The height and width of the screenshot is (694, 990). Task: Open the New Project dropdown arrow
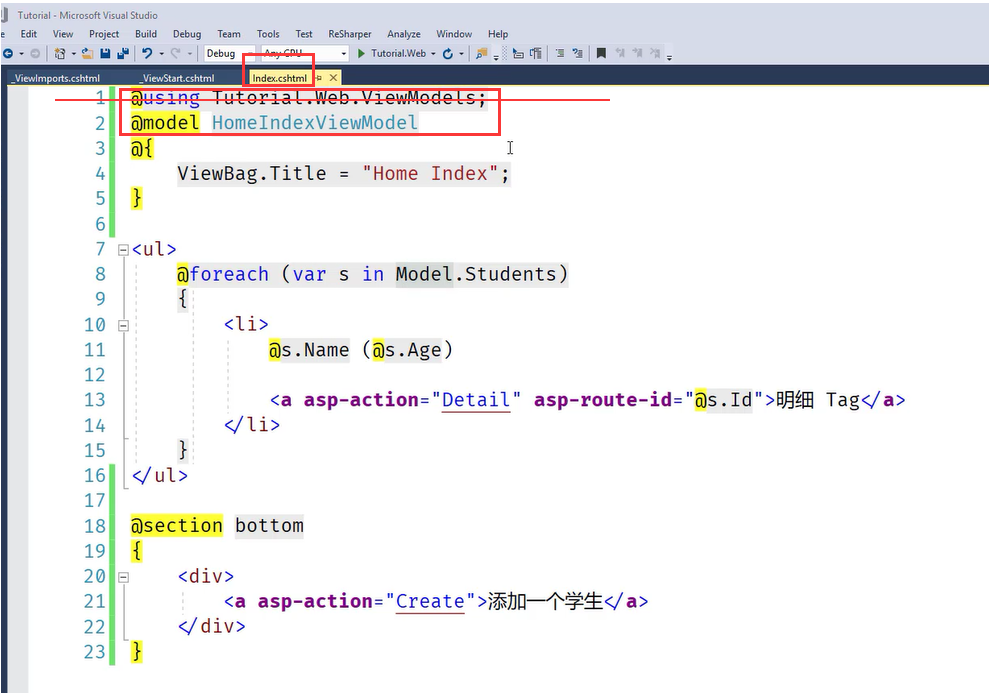coord(73,54)
